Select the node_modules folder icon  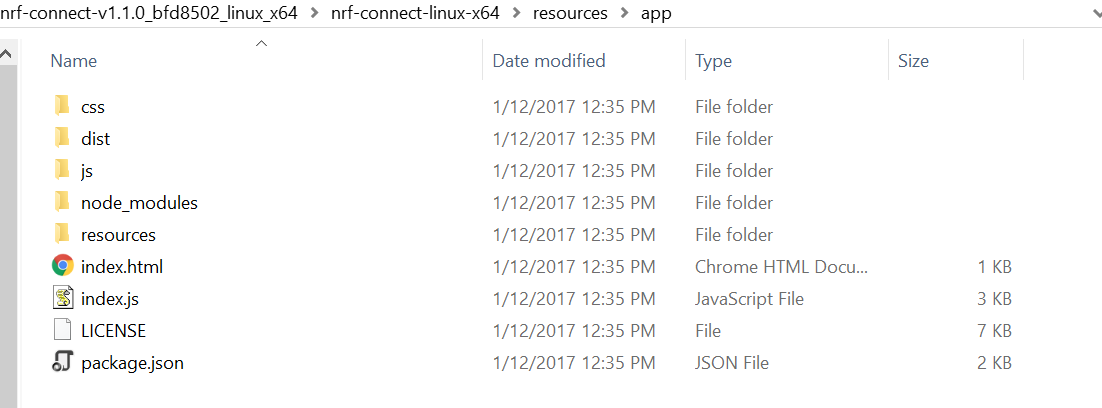[x=62, y=202]
